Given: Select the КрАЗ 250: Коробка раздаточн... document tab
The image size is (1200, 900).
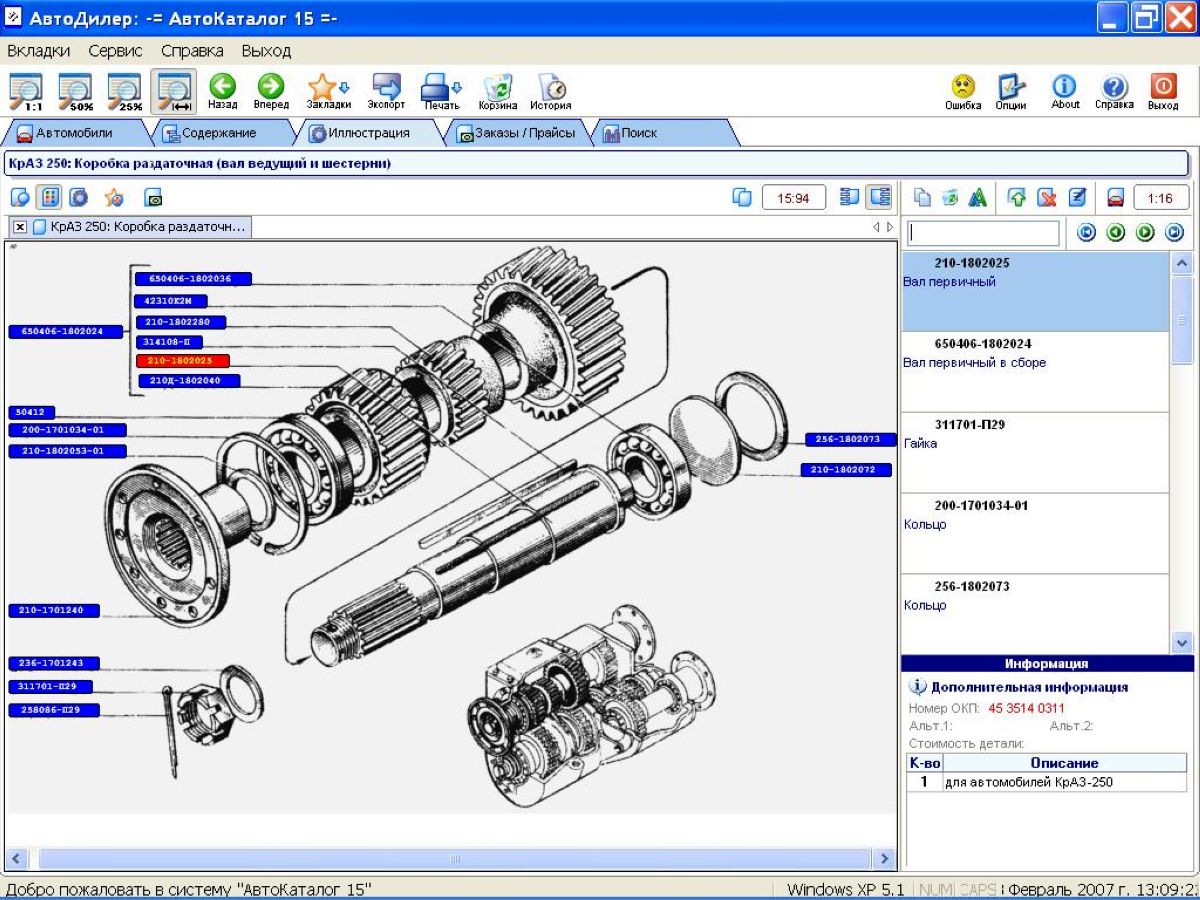Looking at the screenshot, I should (139, 227).
